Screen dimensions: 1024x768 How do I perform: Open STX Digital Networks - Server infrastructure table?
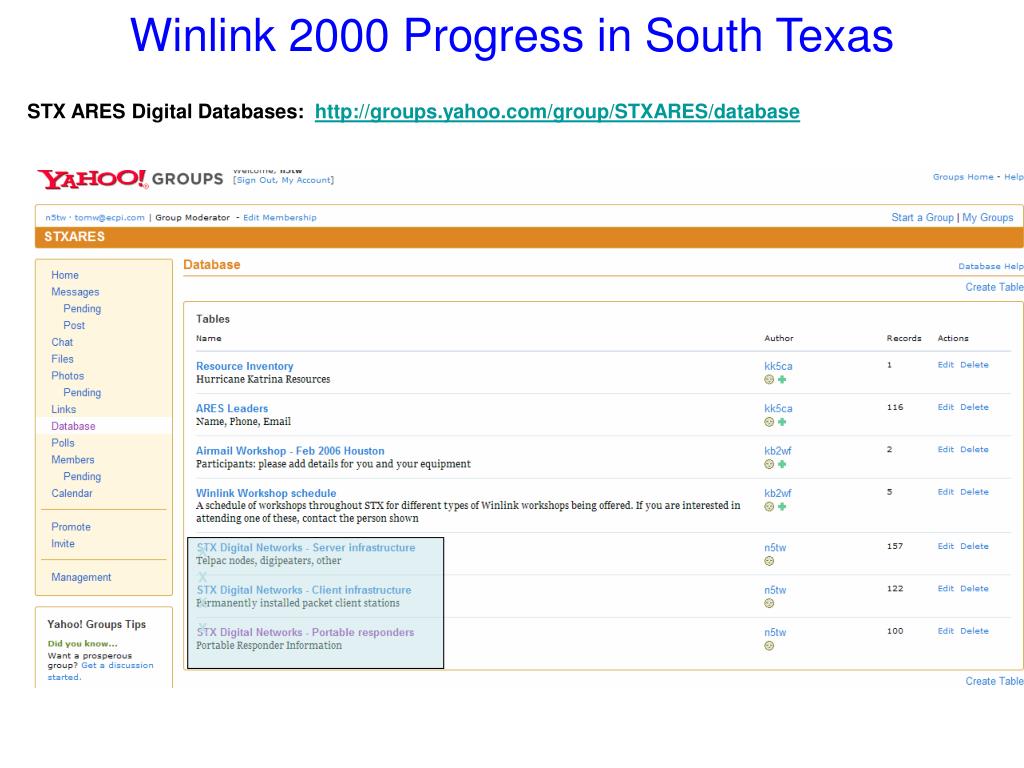[306, 548]
